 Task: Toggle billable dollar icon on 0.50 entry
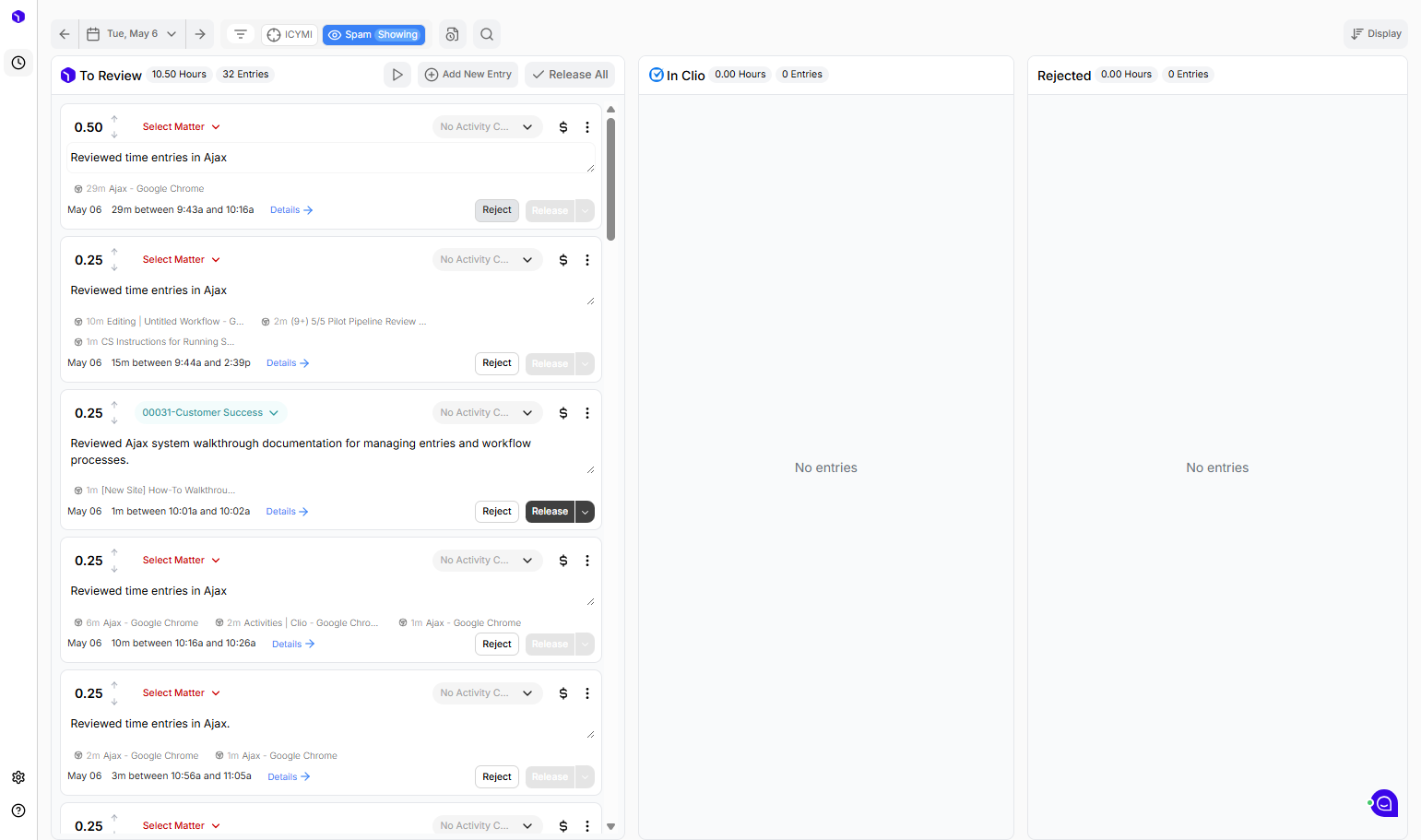[563, 127]
